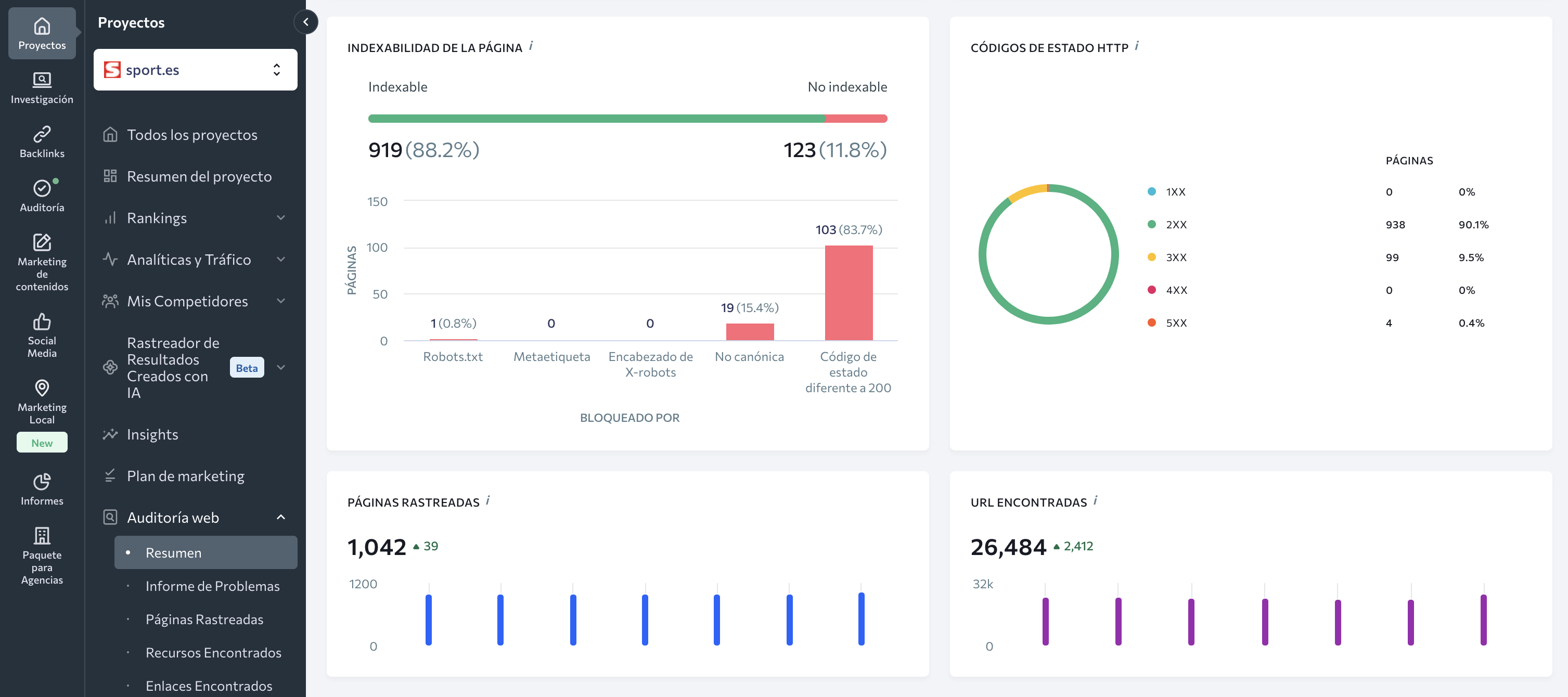Click info icon beside Páginas rastreadas

click(487, 500)
